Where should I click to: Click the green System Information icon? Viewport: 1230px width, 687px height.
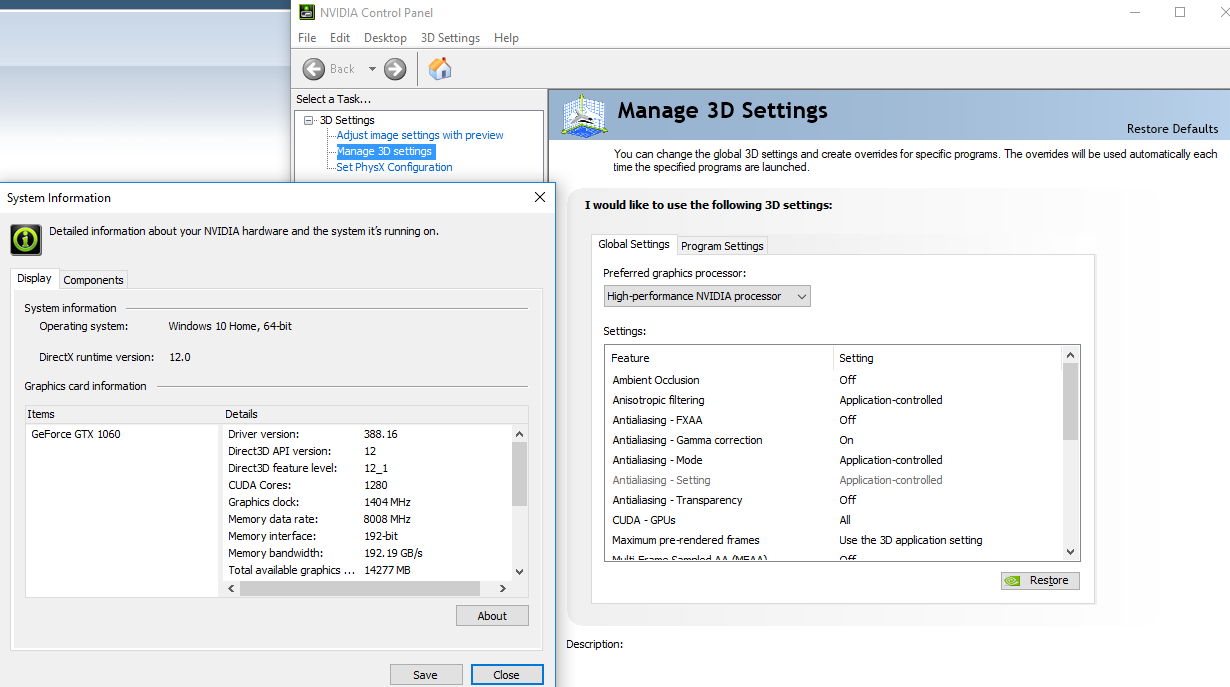[26, 239]
